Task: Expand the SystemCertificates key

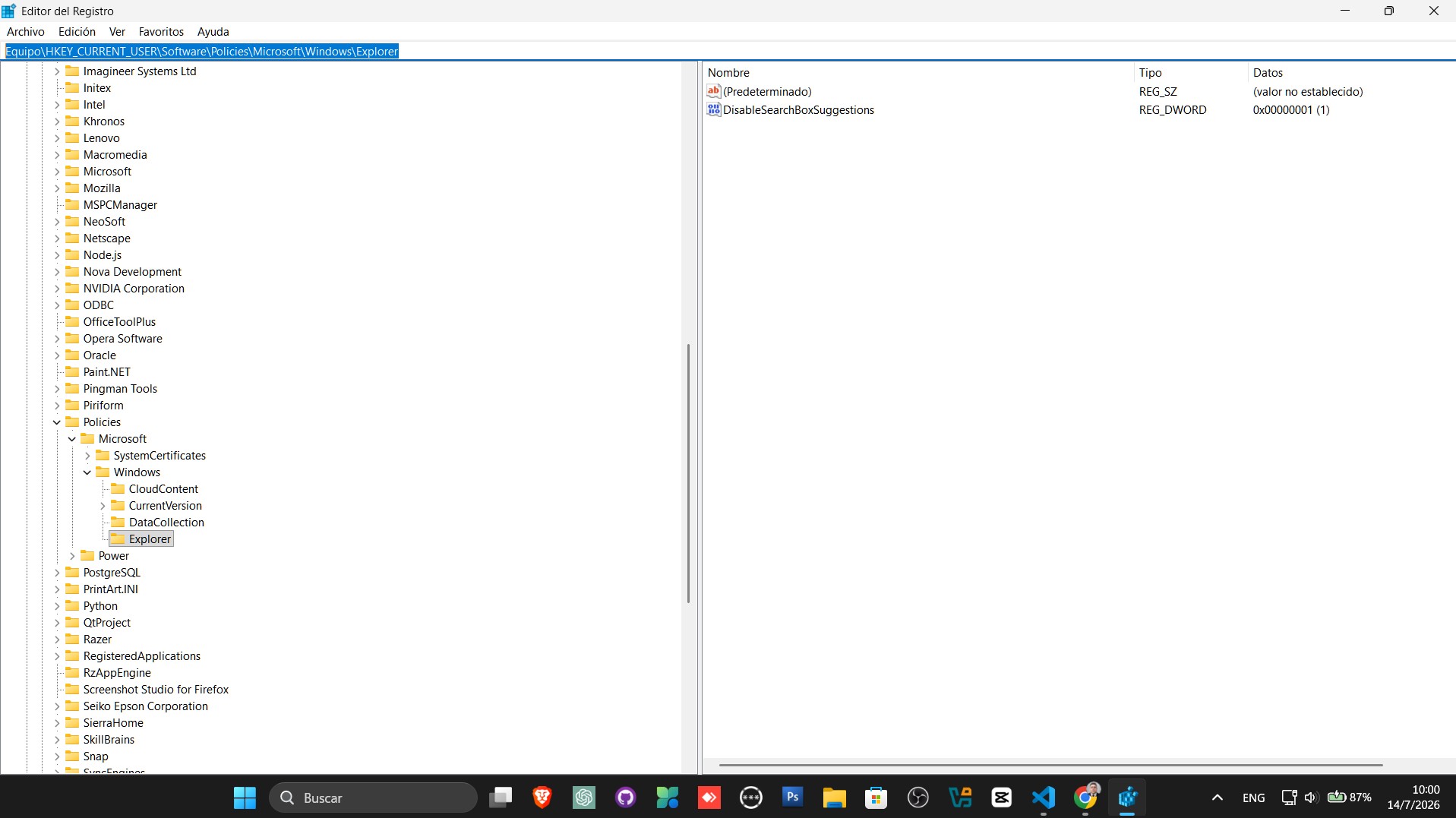Action: tap(87, 456)
